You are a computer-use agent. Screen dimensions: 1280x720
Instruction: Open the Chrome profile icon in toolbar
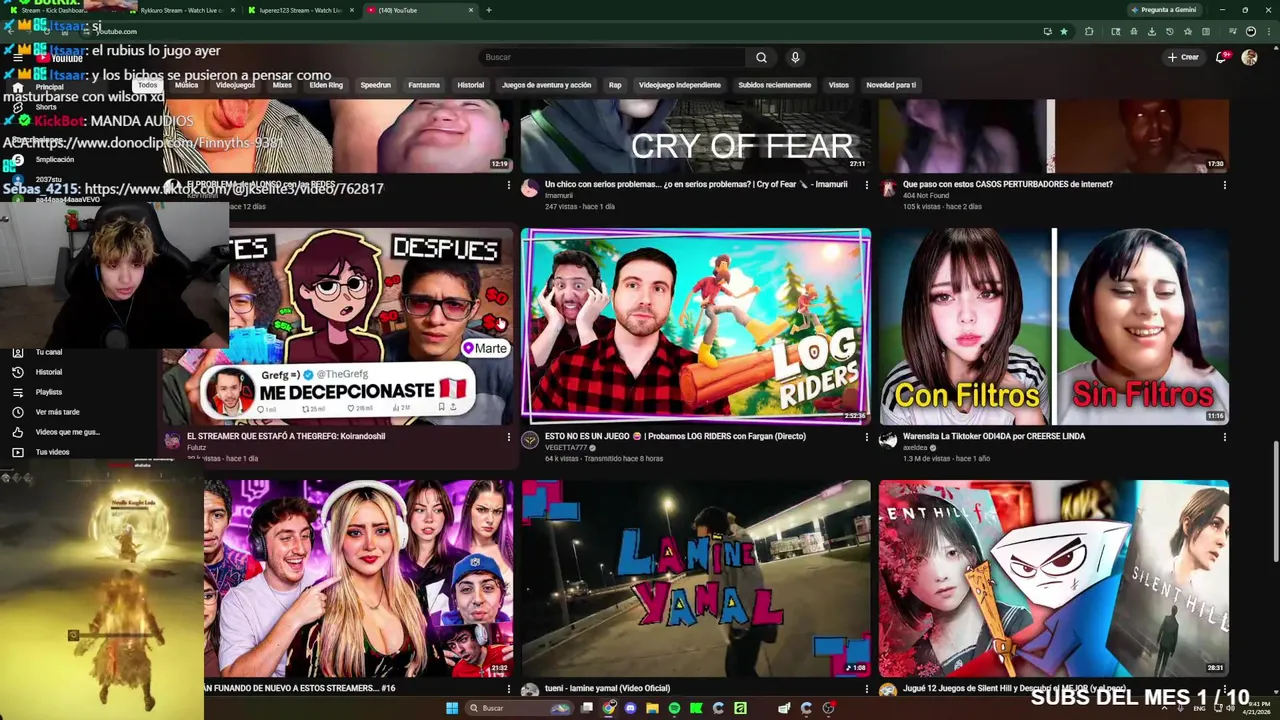pyautogui.click(x=1250, y=31)
